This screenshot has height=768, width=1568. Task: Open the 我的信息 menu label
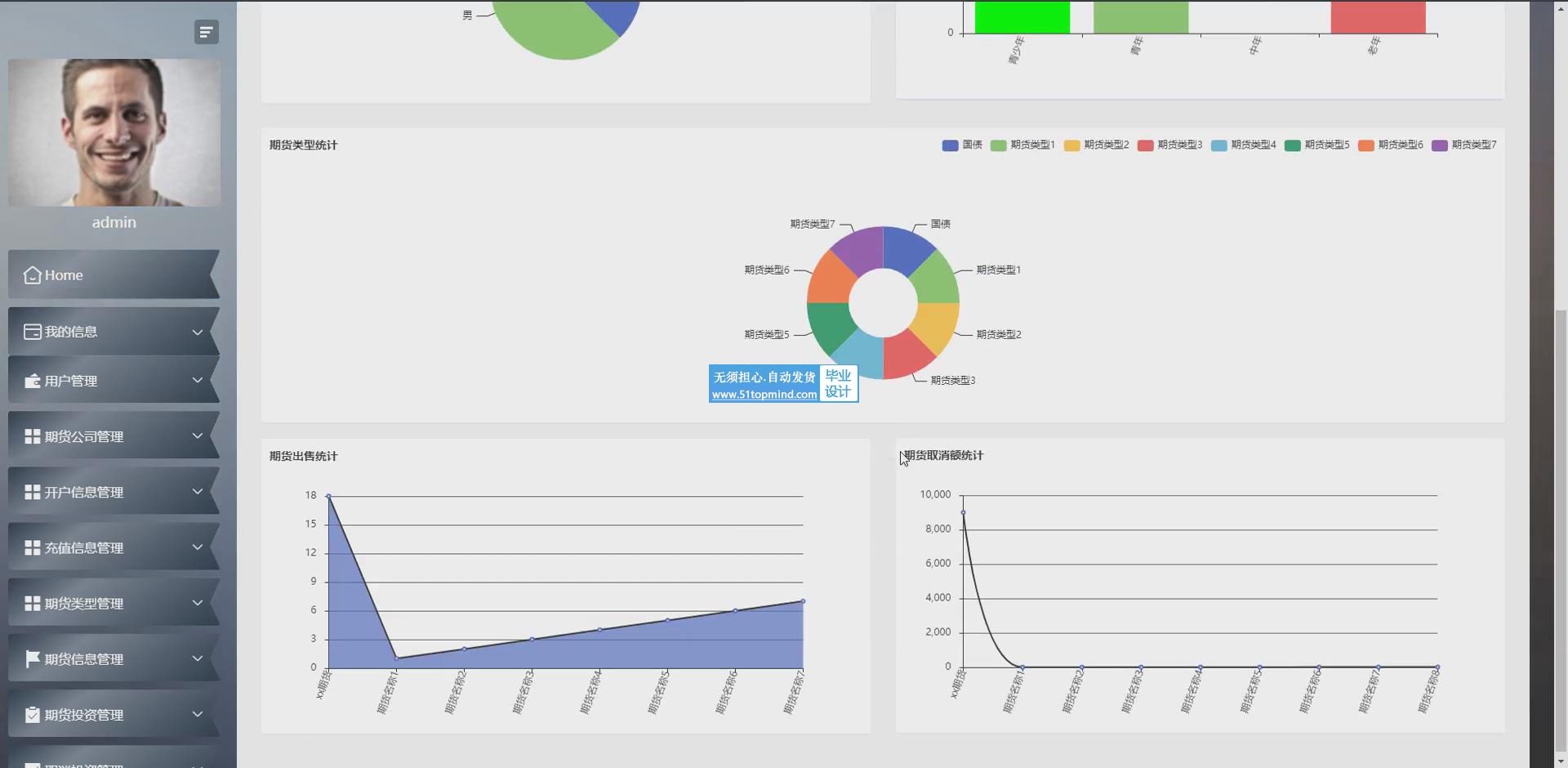click(x=71, y=332)
